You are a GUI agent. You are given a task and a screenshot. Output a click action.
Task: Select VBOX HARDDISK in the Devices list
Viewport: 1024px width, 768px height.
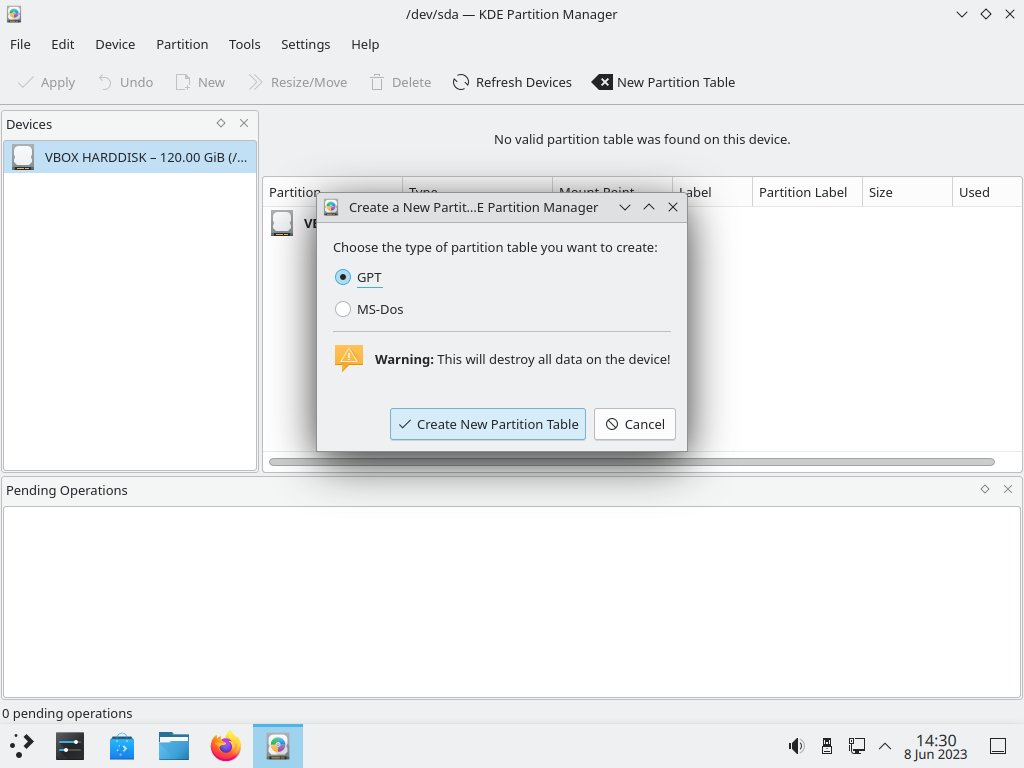point(130,157)
